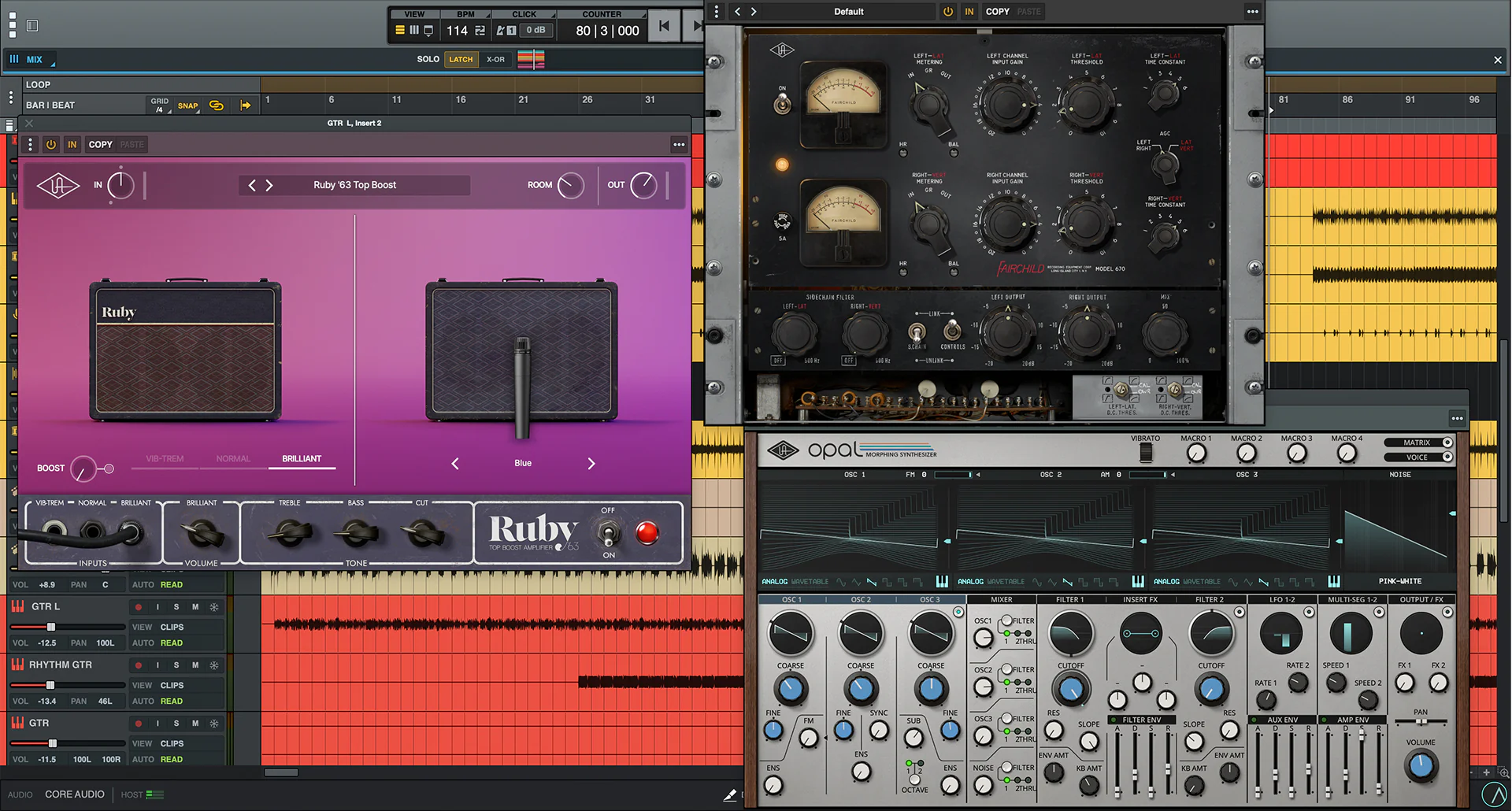Viewport: 1512px width, 811px height.
Task: Expand the GRID resolution dropdown
Action: click(160, 106)
